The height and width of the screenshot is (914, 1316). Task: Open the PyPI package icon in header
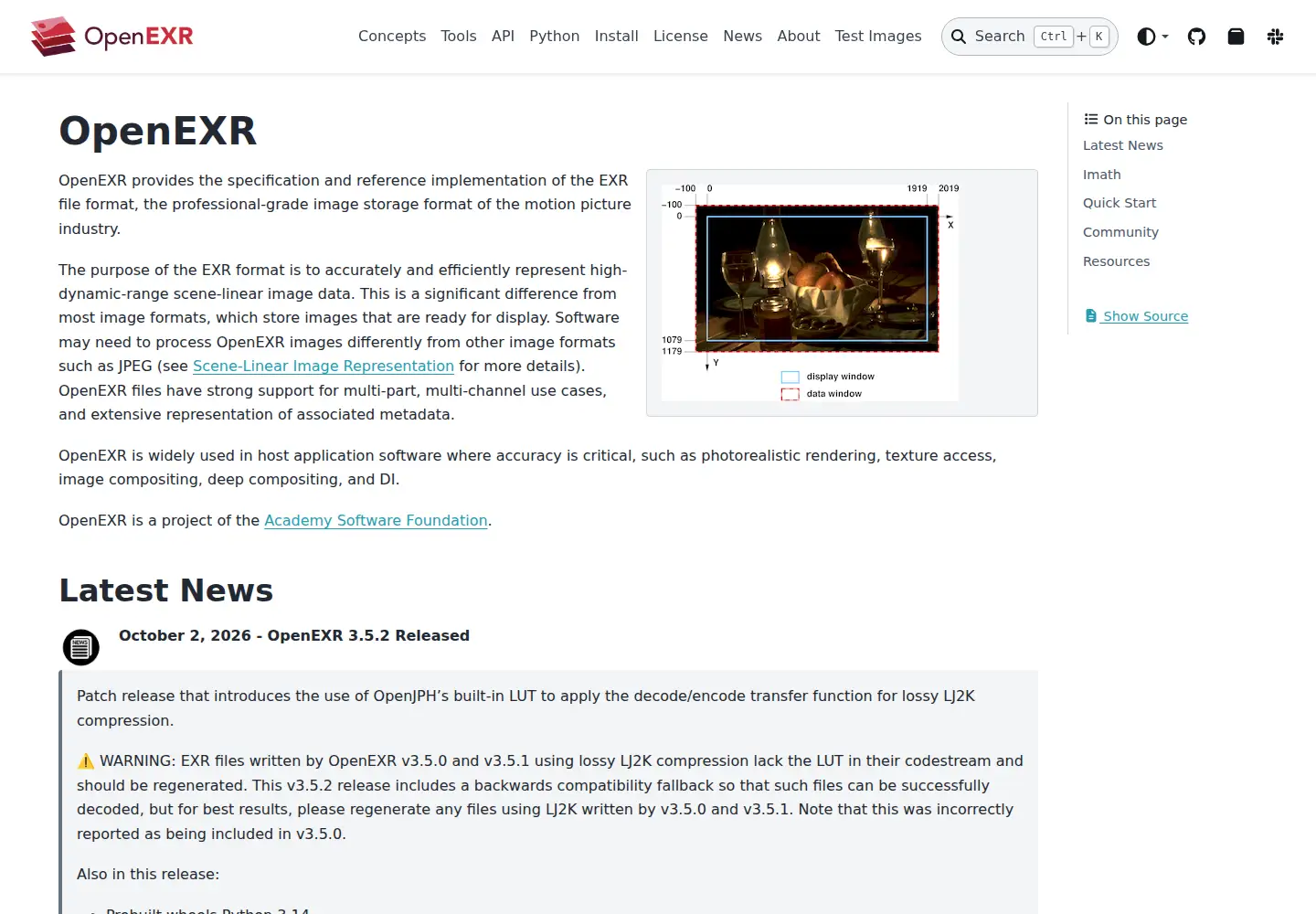pos(1236,37)
